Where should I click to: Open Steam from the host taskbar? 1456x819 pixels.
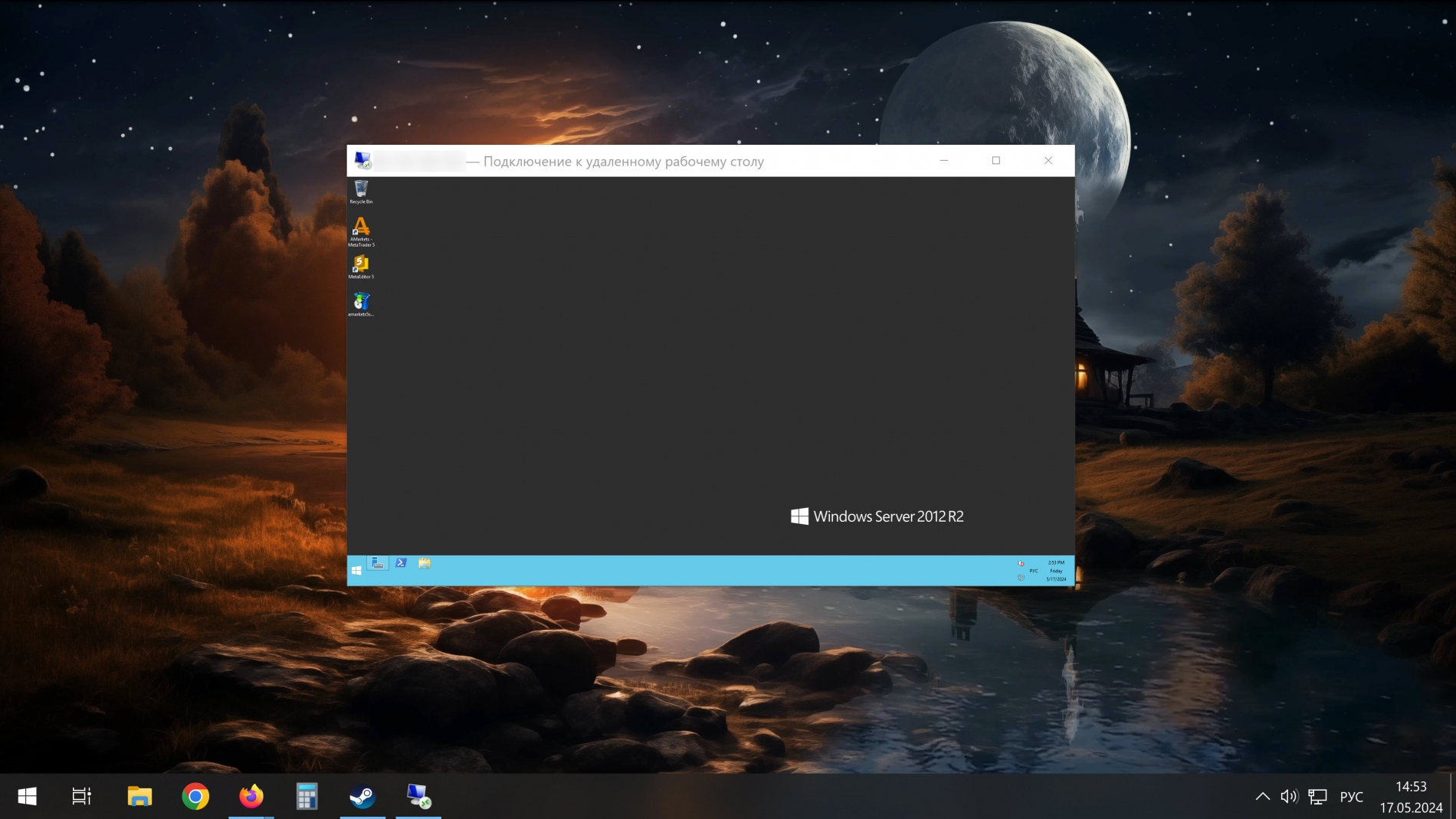[x=362, y=797]
